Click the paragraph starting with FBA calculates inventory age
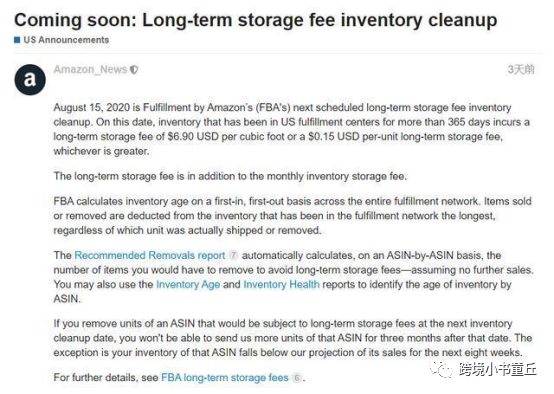Screen dimensions: 554x394 (293, 216)
